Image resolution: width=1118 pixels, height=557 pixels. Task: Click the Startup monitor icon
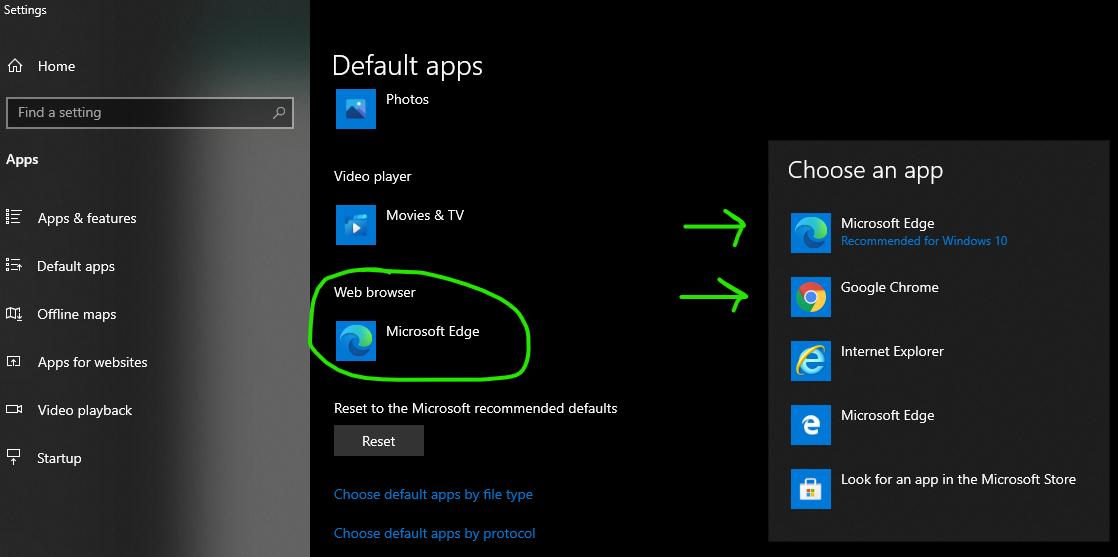pyautogui.click(x=14, y=456)
